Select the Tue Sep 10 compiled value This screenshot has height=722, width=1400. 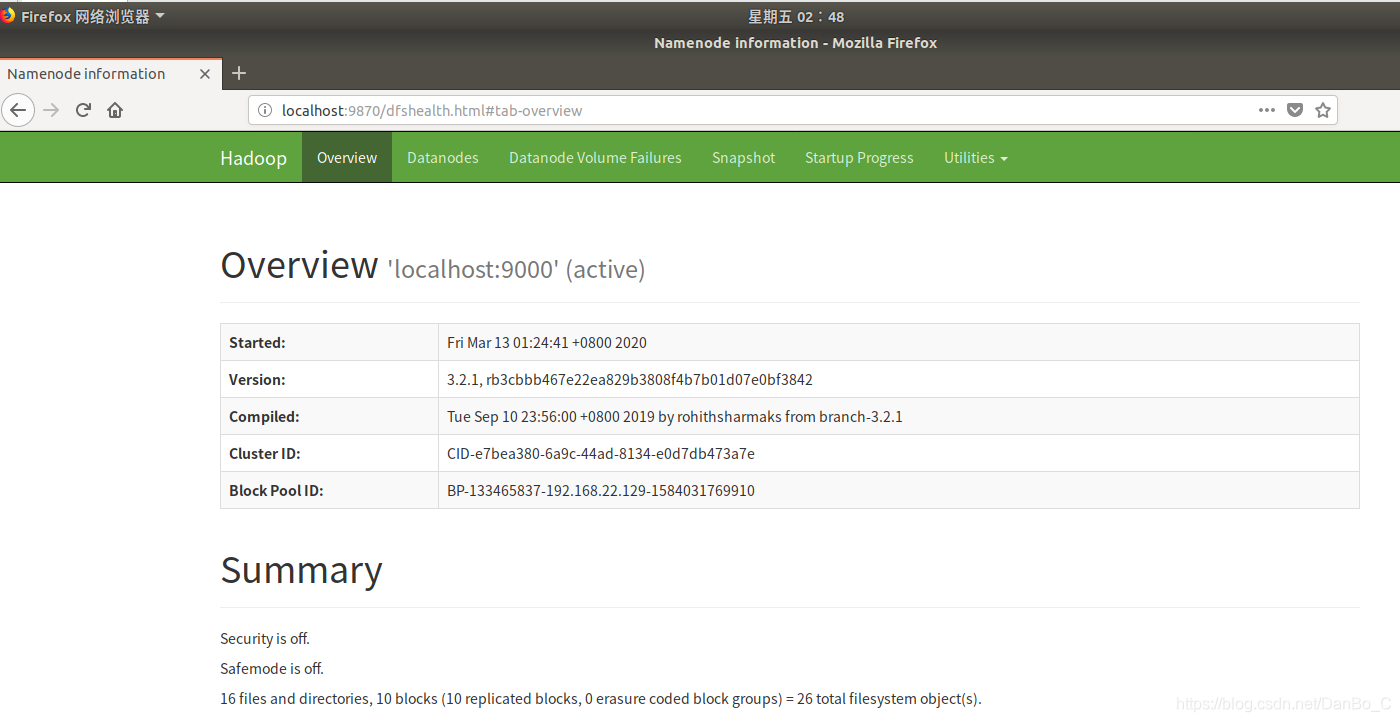tap(675, 417)
